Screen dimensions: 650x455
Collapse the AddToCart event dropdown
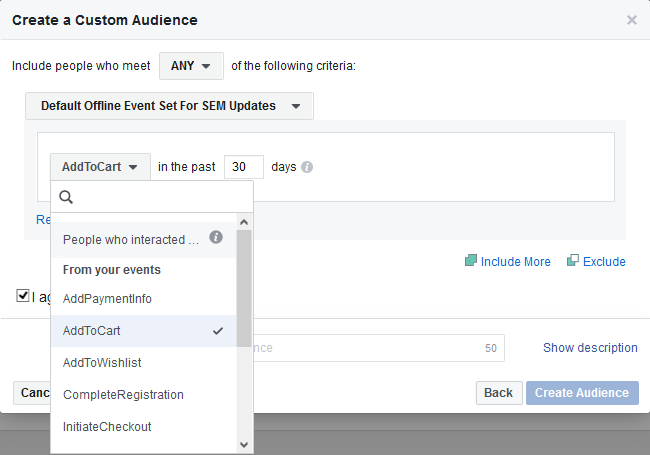[100, 167]
